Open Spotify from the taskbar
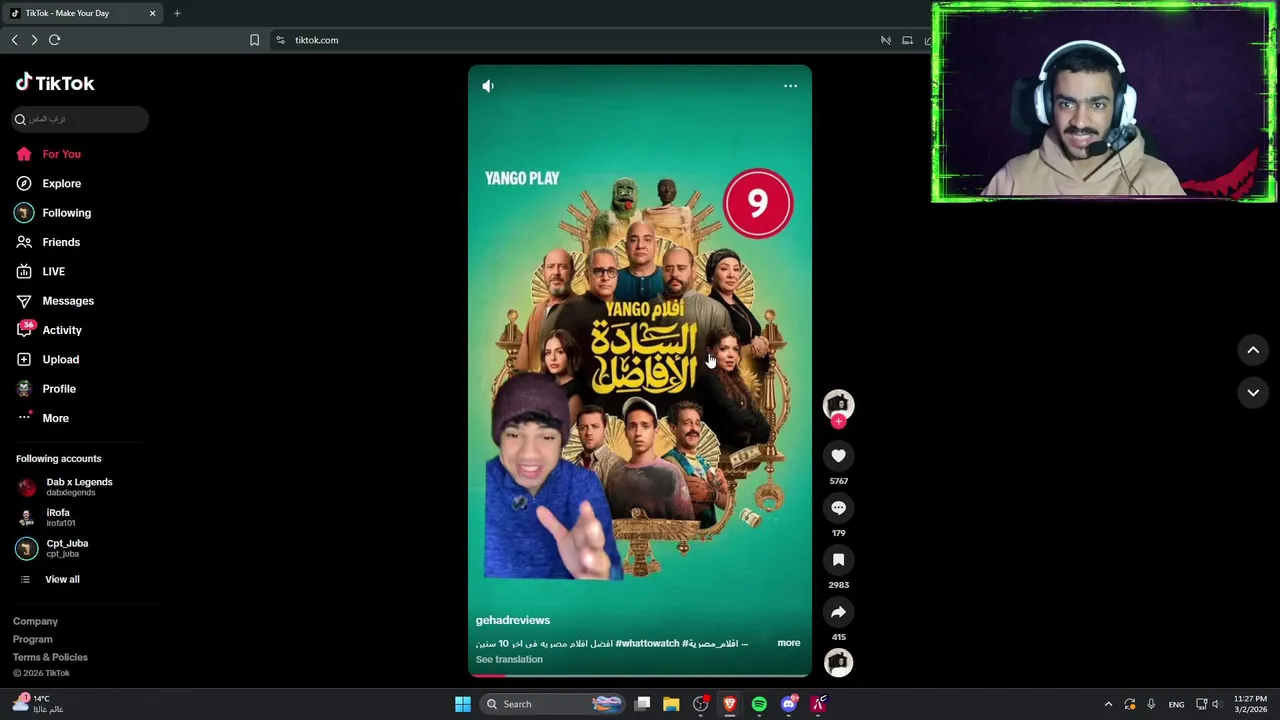The width and height of the screenshot is (1280, 720). [759, 704]
